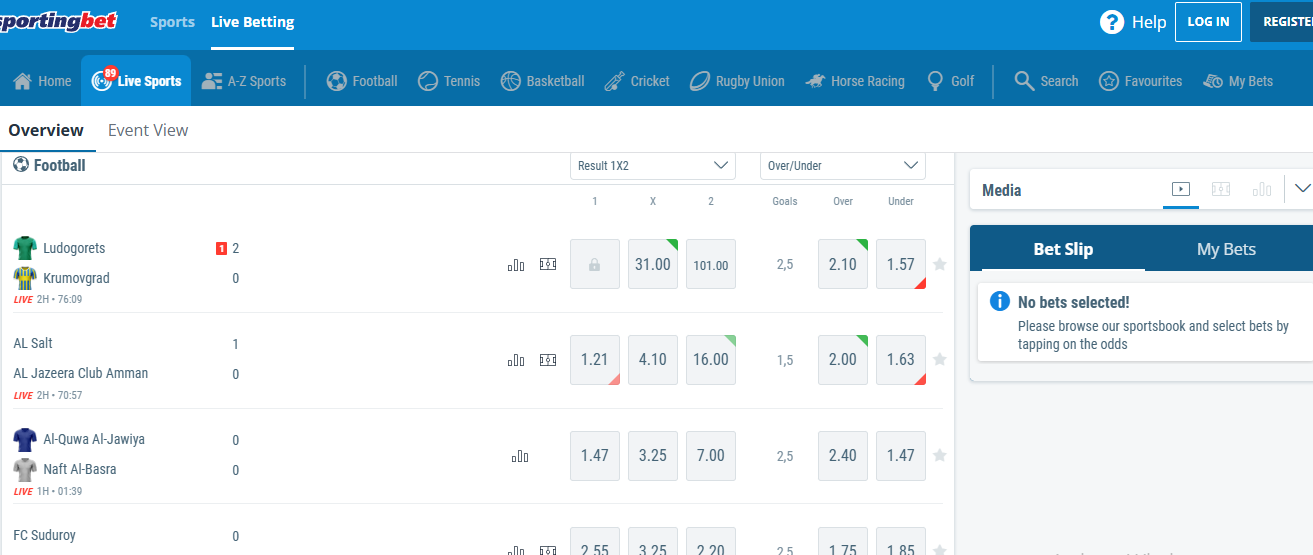The height and width of the screenshot is (555, 1313).
Task: Switch Media panel to video stream icon
Action: click(x=1181, y=189)
